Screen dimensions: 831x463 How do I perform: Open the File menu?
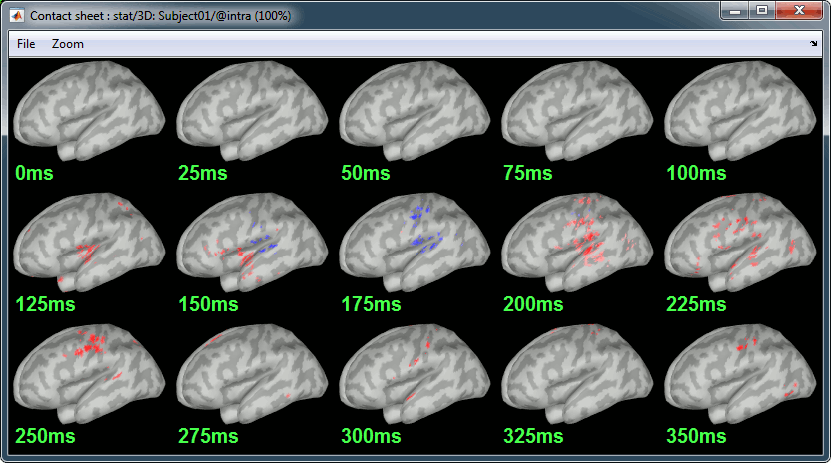[26, 44]
